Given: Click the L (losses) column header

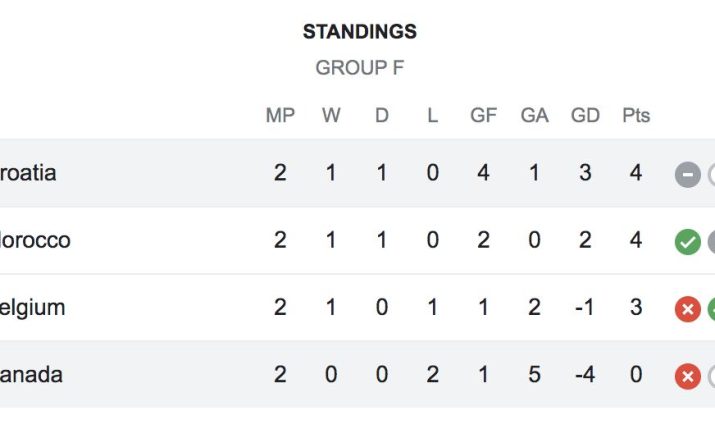Looking at the screenshot, I should coord(432,115).
